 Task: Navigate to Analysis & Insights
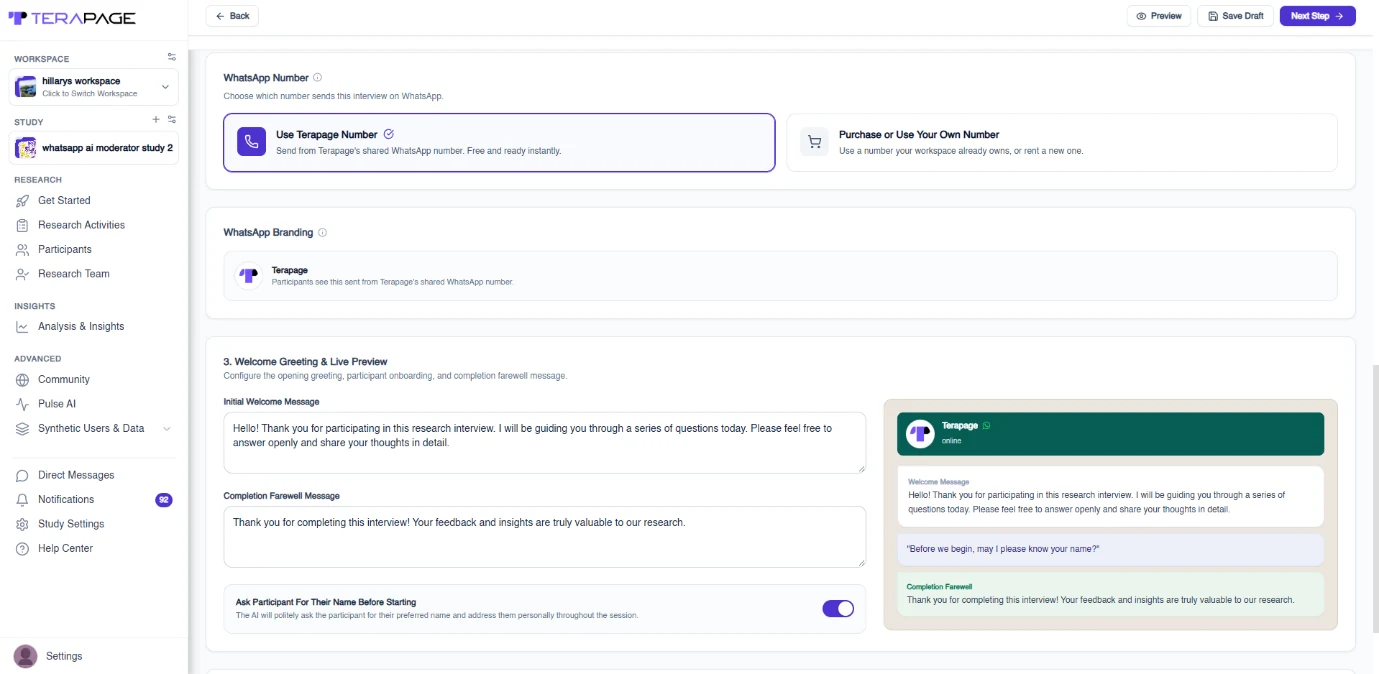(x=81, y=327)
